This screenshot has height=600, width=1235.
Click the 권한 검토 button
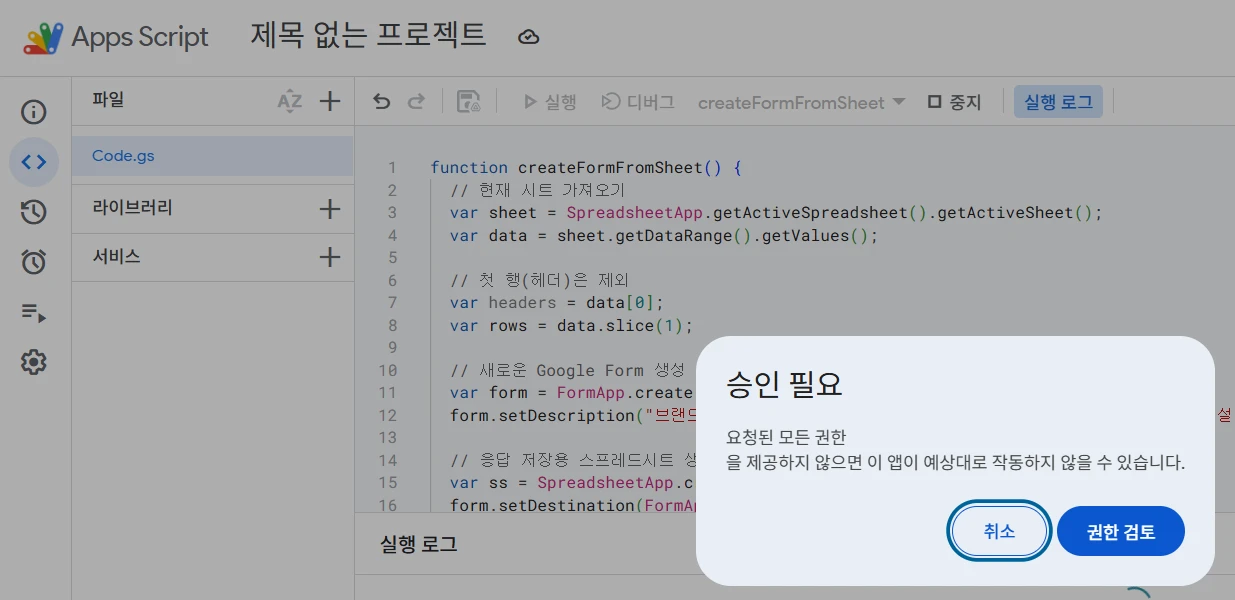(x=1120, y=532)
